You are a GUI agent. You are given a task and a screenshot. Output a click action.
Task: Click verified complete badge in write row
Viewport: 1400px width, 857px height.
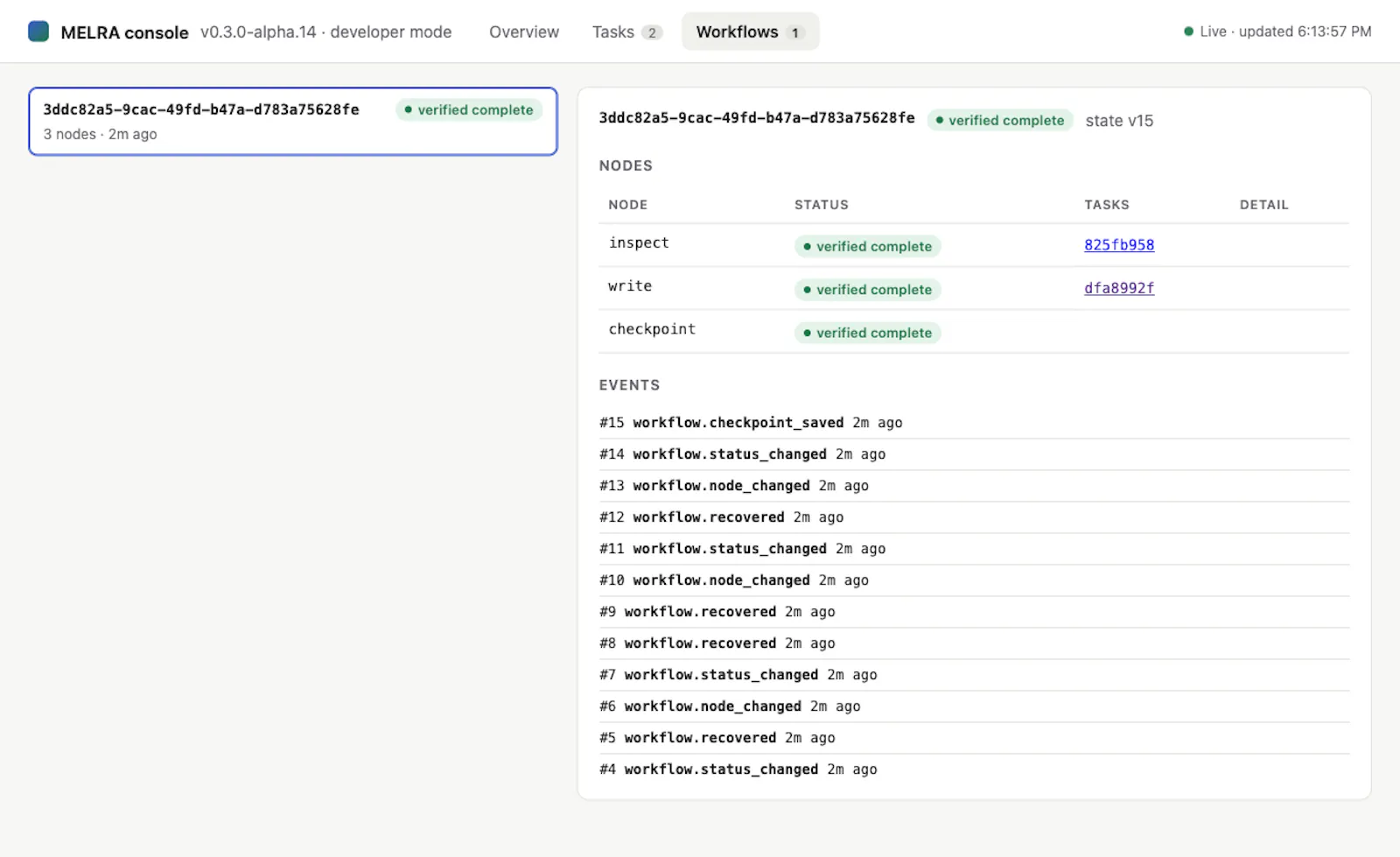tap(867, 289)
